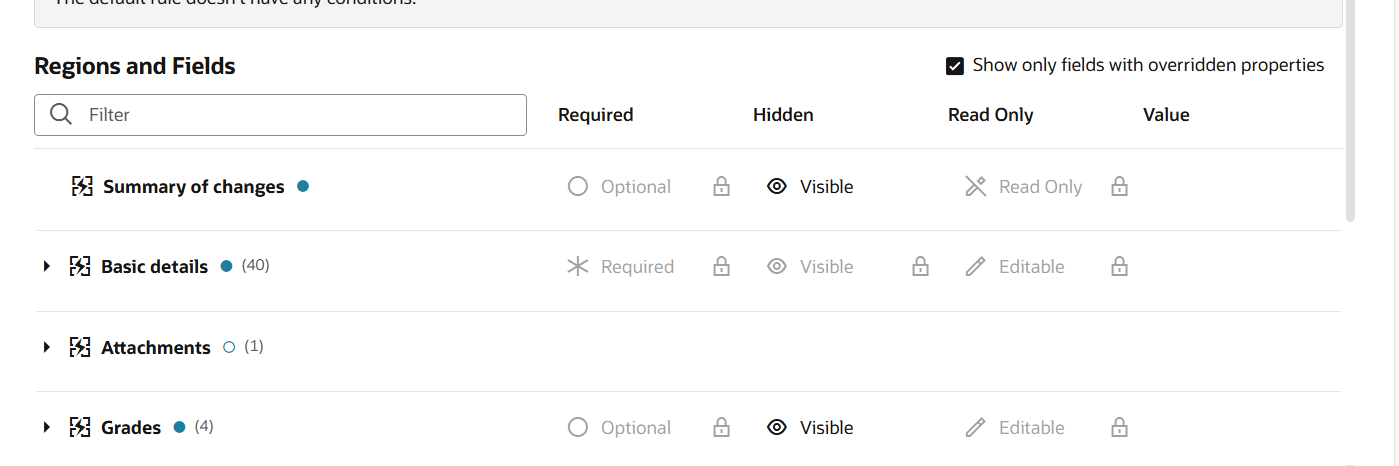Click the Attachments region icon

[80, 347]
